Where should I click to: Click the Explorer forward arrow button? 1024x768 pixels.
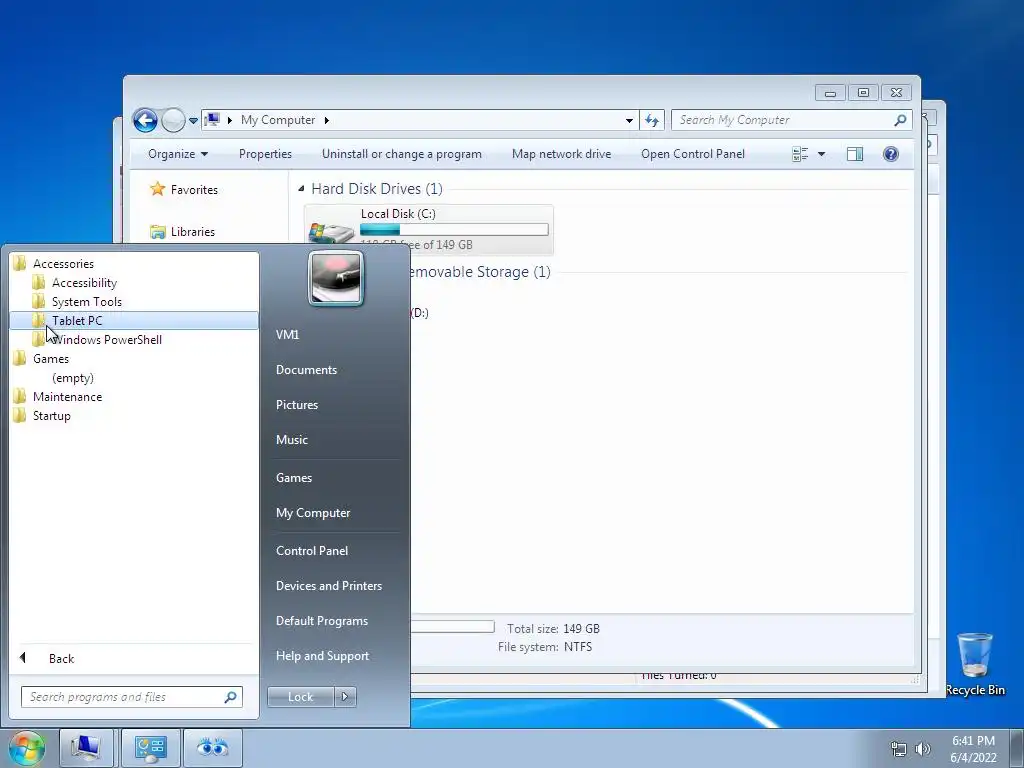(x=173, y=120)
